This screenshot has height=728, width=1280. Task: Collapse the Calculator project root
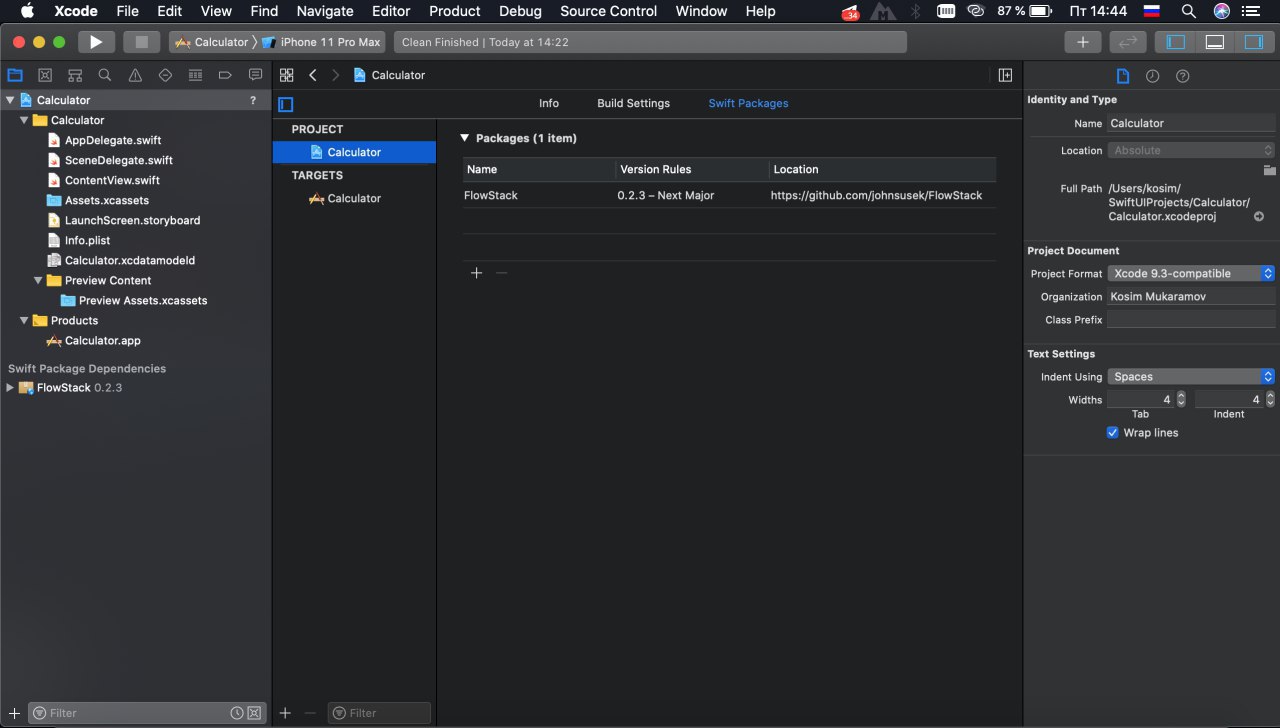point(10,100)
